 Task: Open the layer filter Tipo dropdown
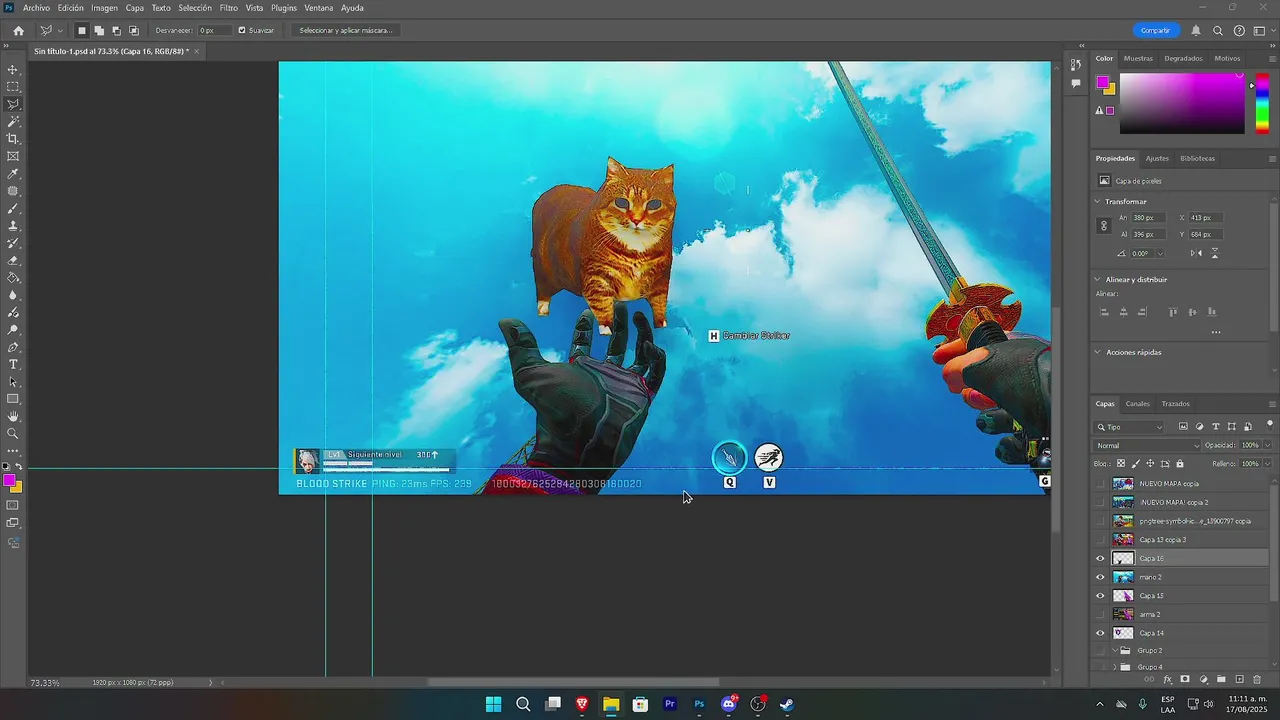coord(1129,427)
